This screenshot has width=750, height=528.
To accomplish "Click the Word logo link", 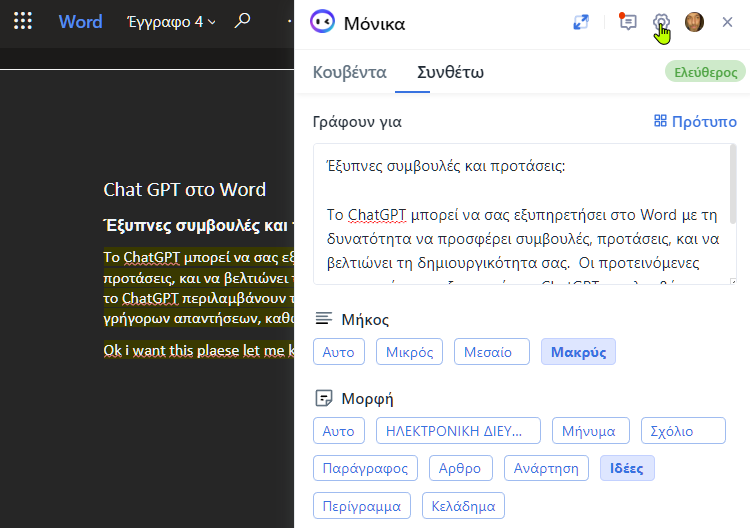I will (80, 22).
